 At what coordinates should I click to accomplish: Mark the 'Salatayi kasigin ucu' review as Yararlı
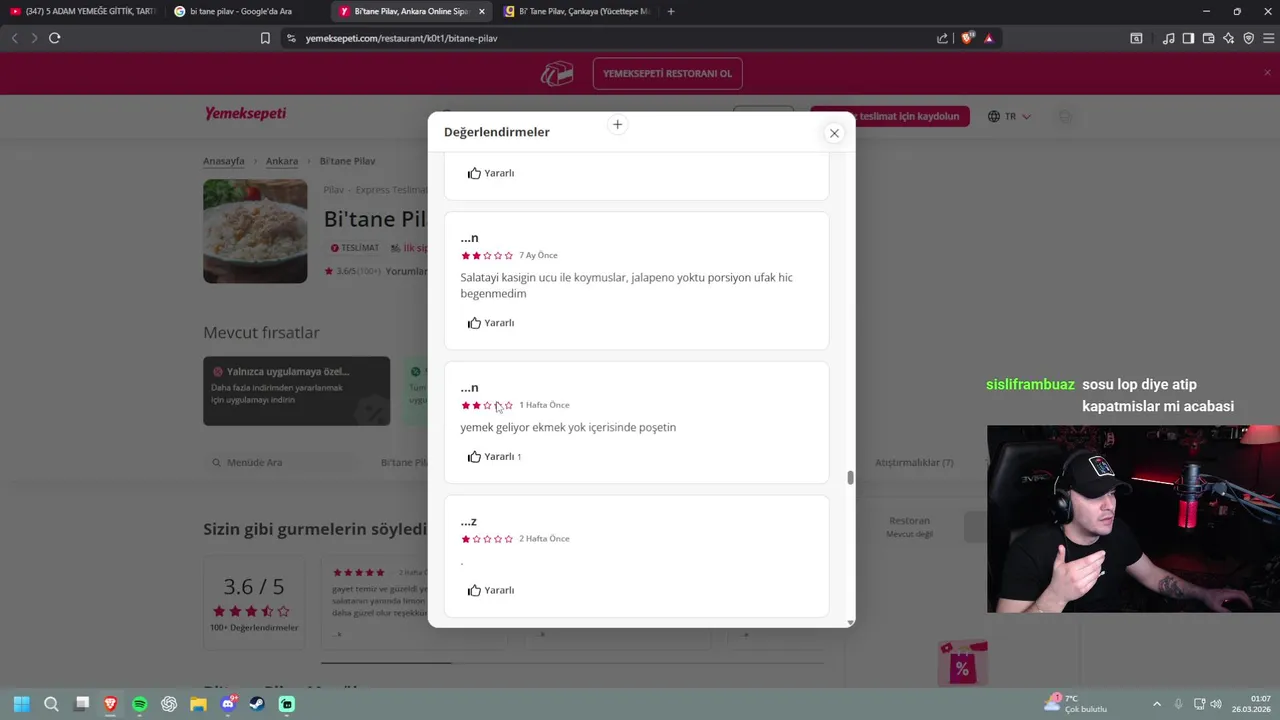(491, 323)
